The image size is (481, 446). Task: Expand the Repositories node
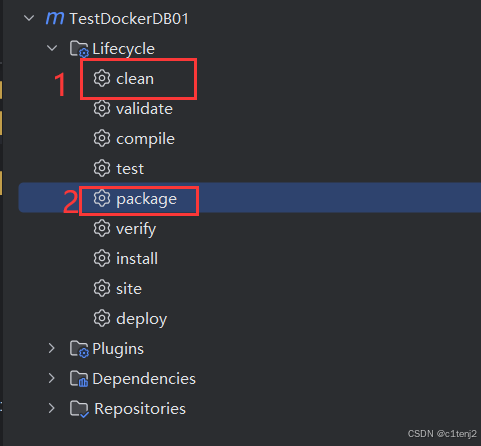pyautogui.click(x=51, y=408)
